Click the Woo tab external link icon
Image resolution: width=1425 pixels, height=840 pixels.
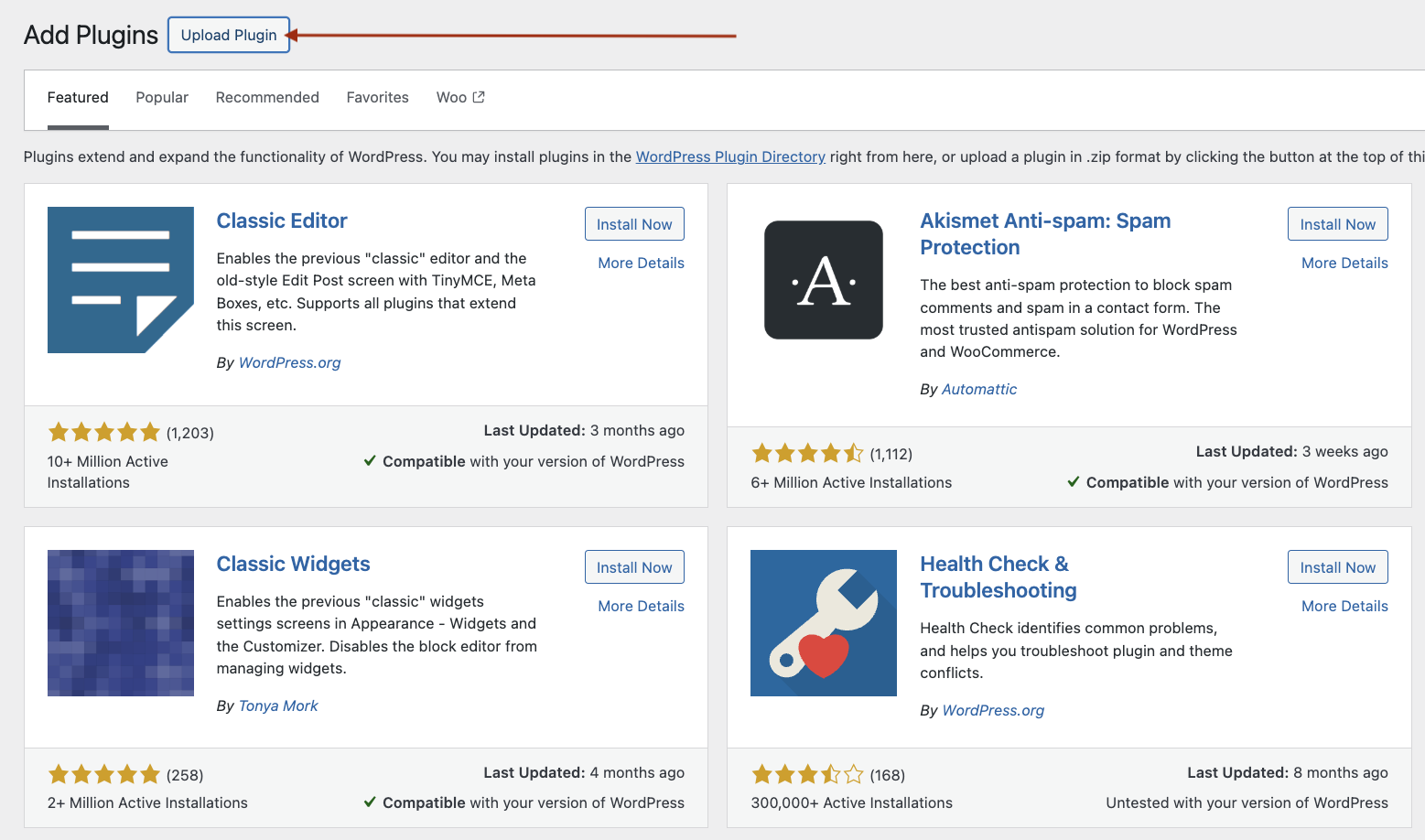click(479, 97)
